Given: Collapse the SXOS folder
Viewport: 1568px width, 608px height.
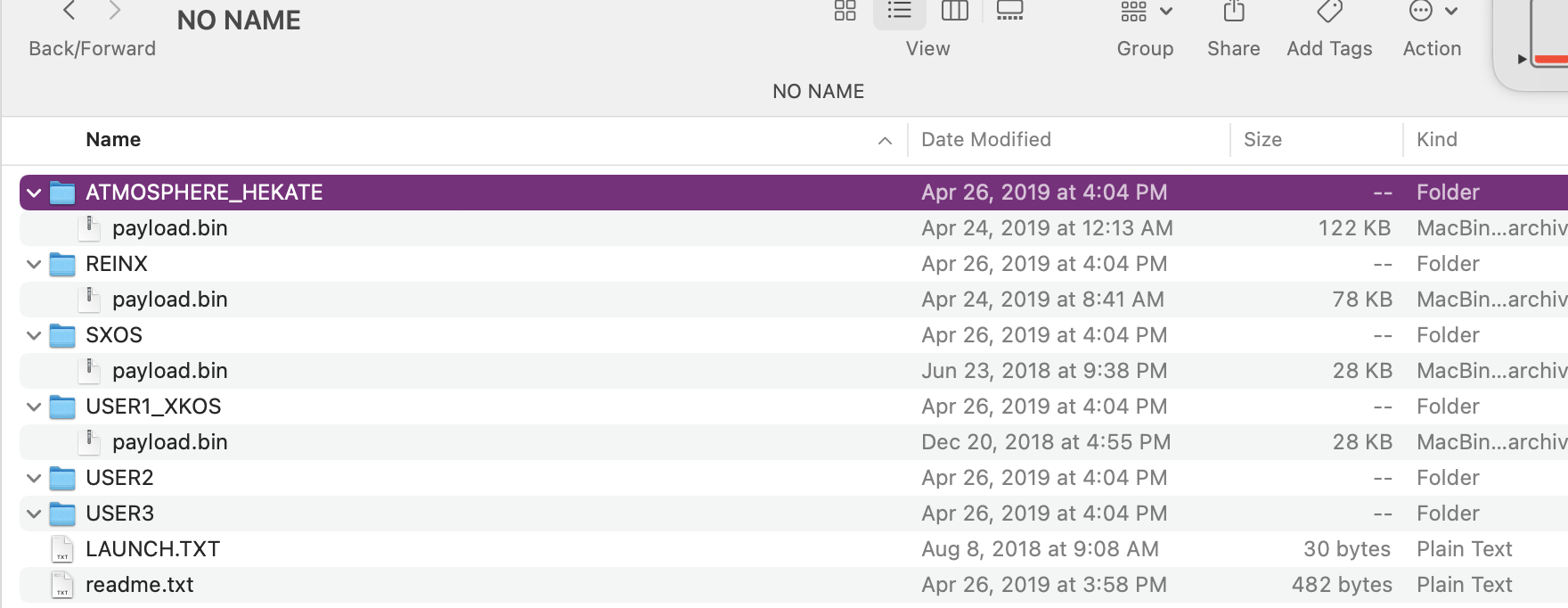Looking at the screenshot, I should [34, 335].
